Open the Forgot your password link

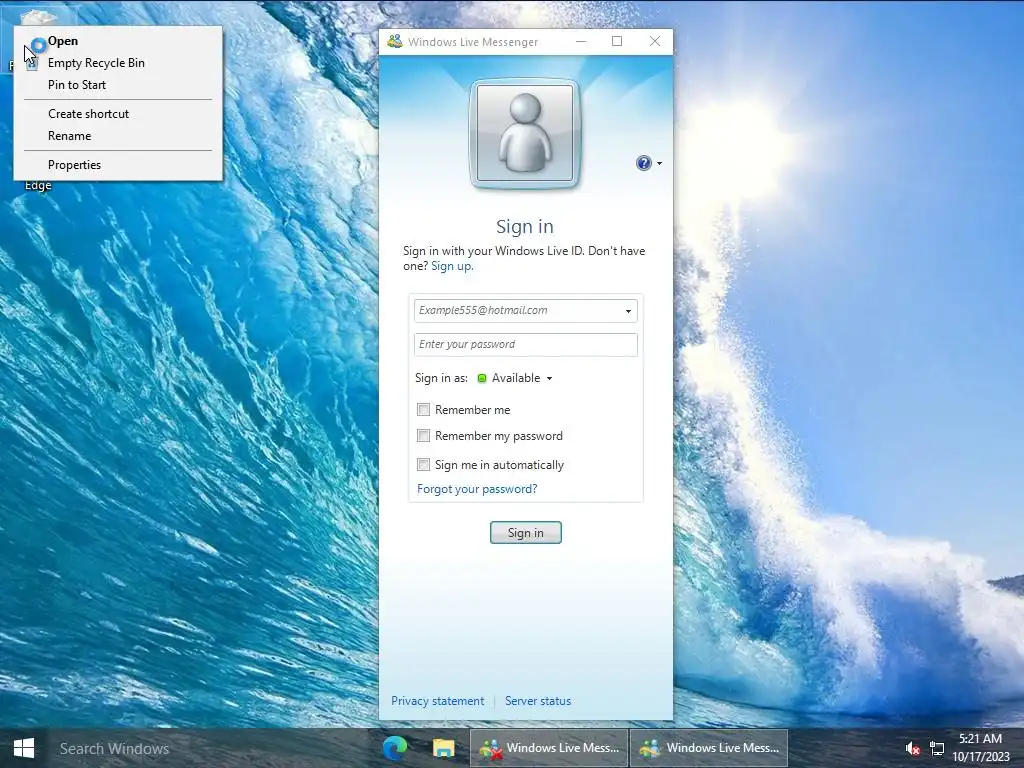pyautogui.click(x=477, y=489)
